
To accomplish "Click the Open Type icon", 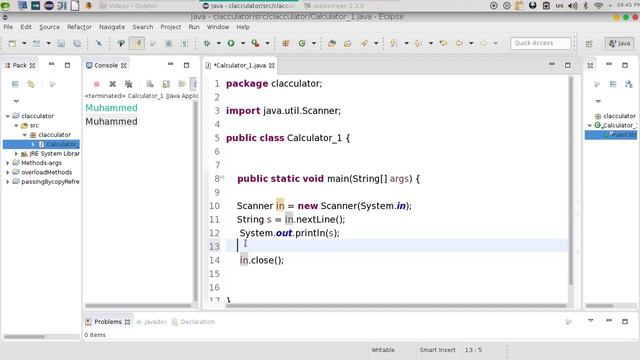I will [x=332, y=43].
